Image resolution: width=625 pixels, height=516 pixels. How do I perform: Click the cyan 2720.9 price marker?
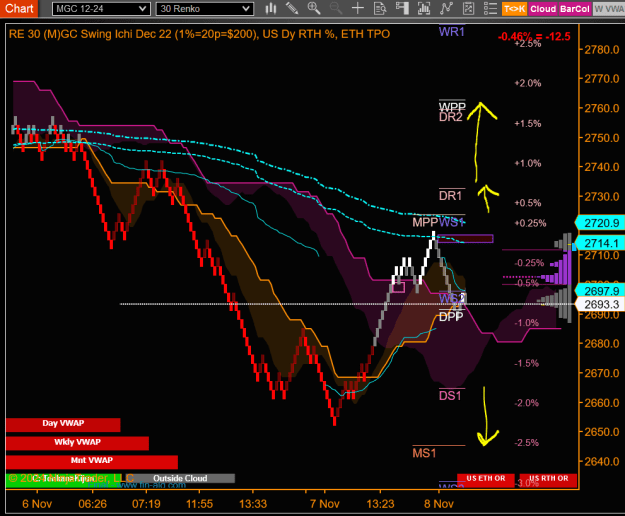(x=601, y=223)
